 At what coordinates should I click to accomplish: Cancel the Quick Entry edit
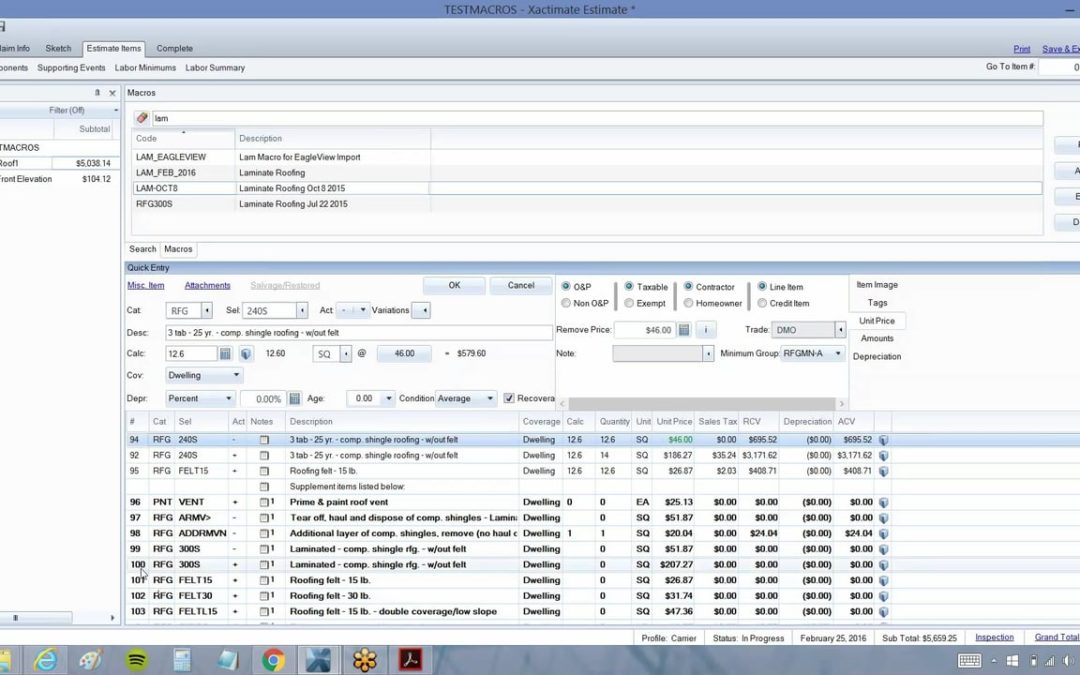point(521,285)
